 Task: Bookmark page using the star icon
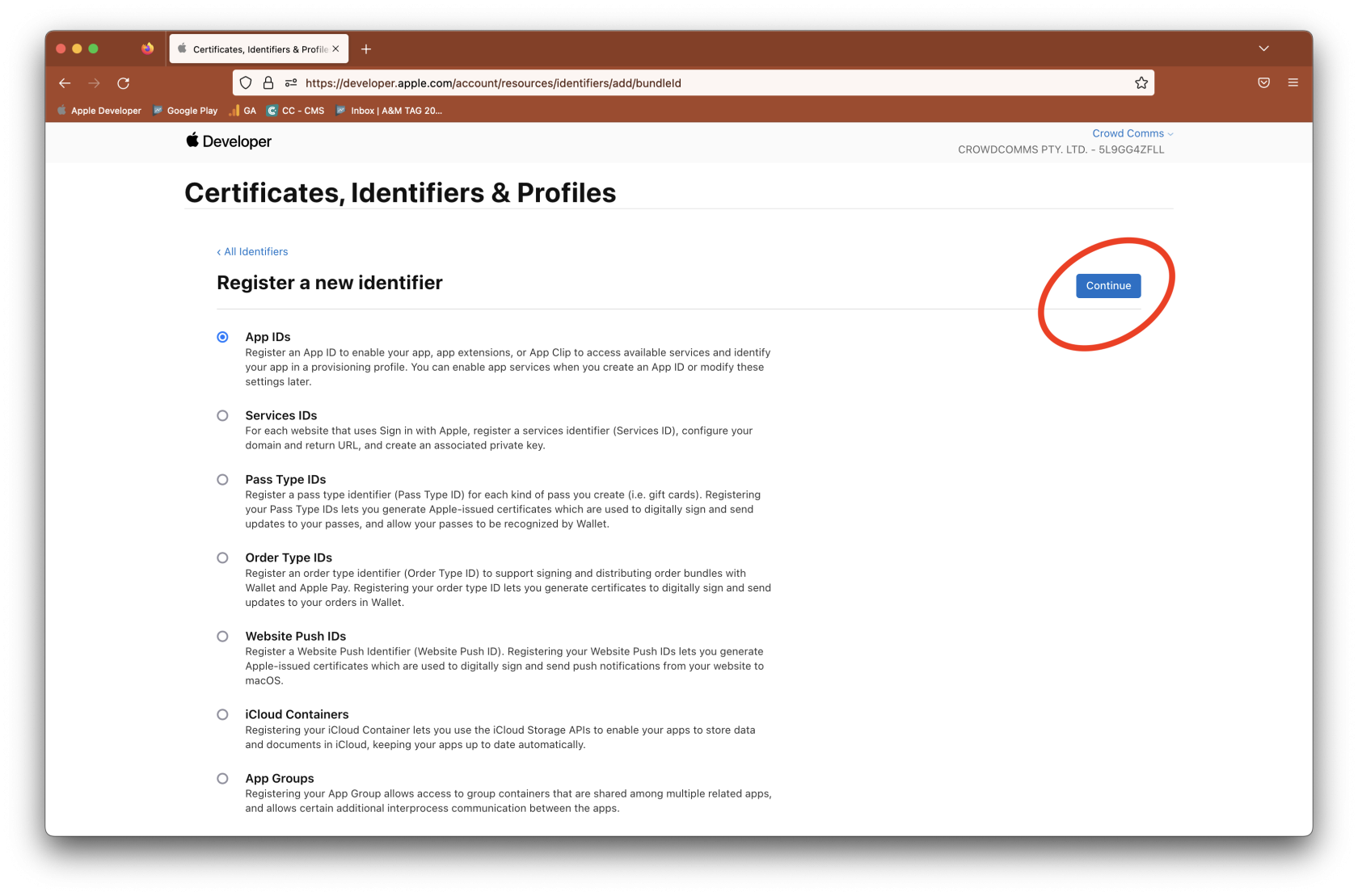[1141, 83]
